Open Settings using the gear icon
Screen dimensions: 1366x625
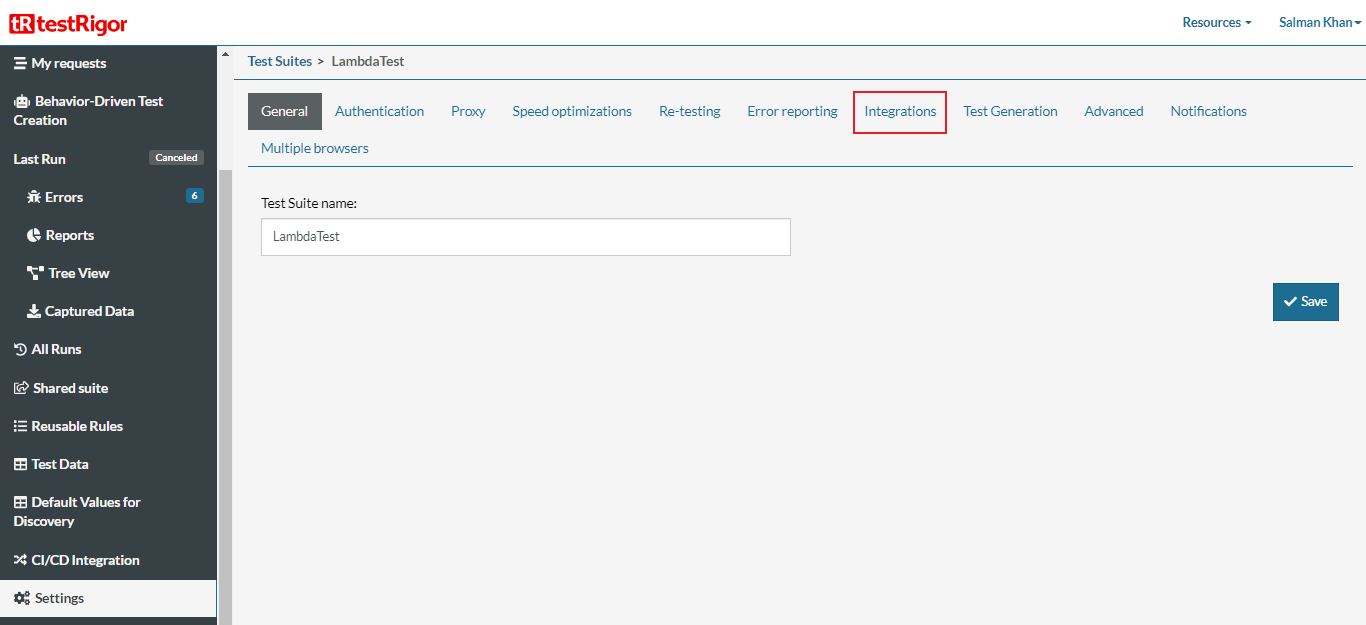(20, 597)
